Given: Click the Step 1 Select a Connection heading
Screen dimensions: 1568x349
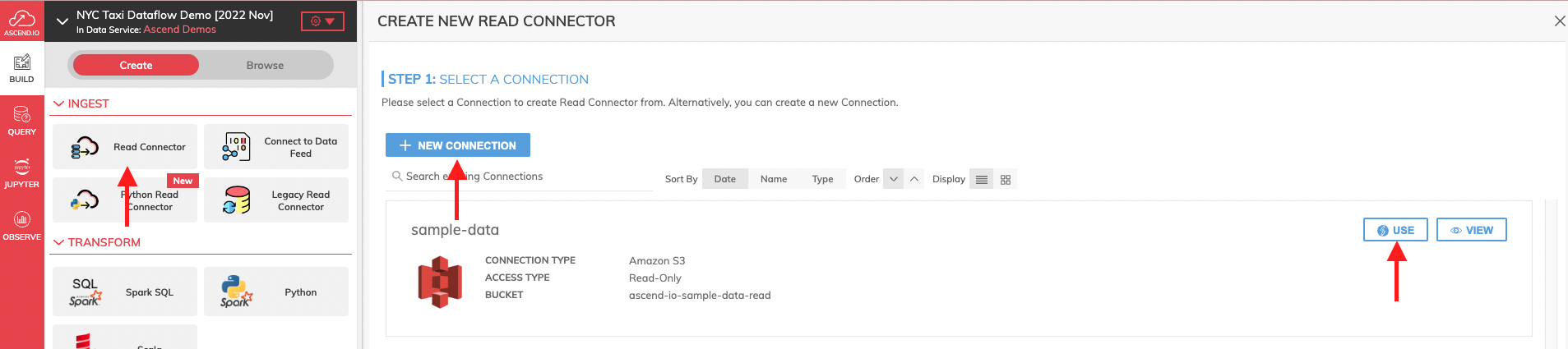Looking at the screenshot, I should tap(488, 80).
